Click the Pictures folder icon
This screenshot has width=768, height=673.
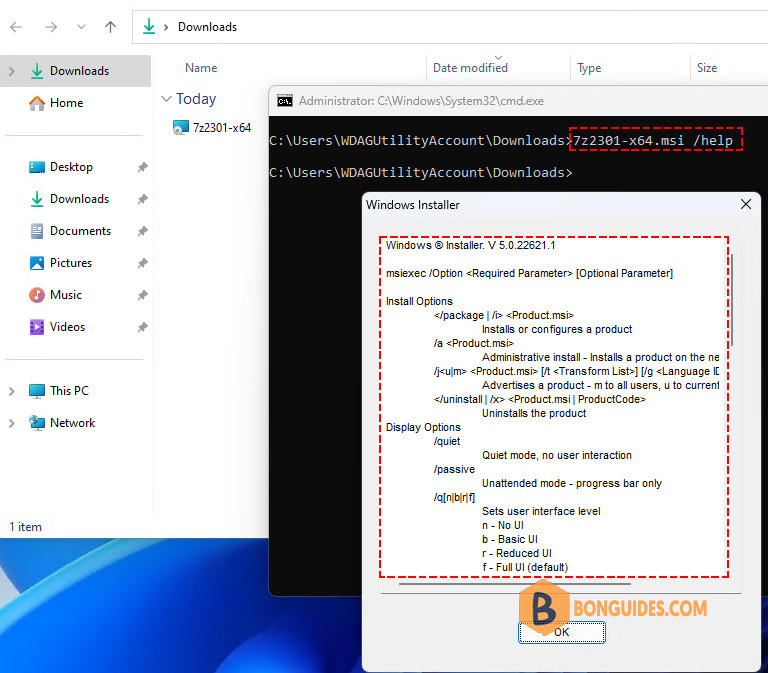pos(37,263)
